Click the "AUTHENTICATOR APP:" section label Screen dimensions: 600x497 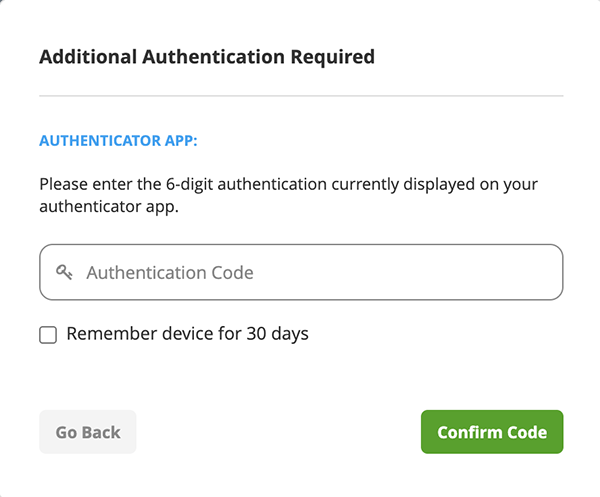coord(118,141)
